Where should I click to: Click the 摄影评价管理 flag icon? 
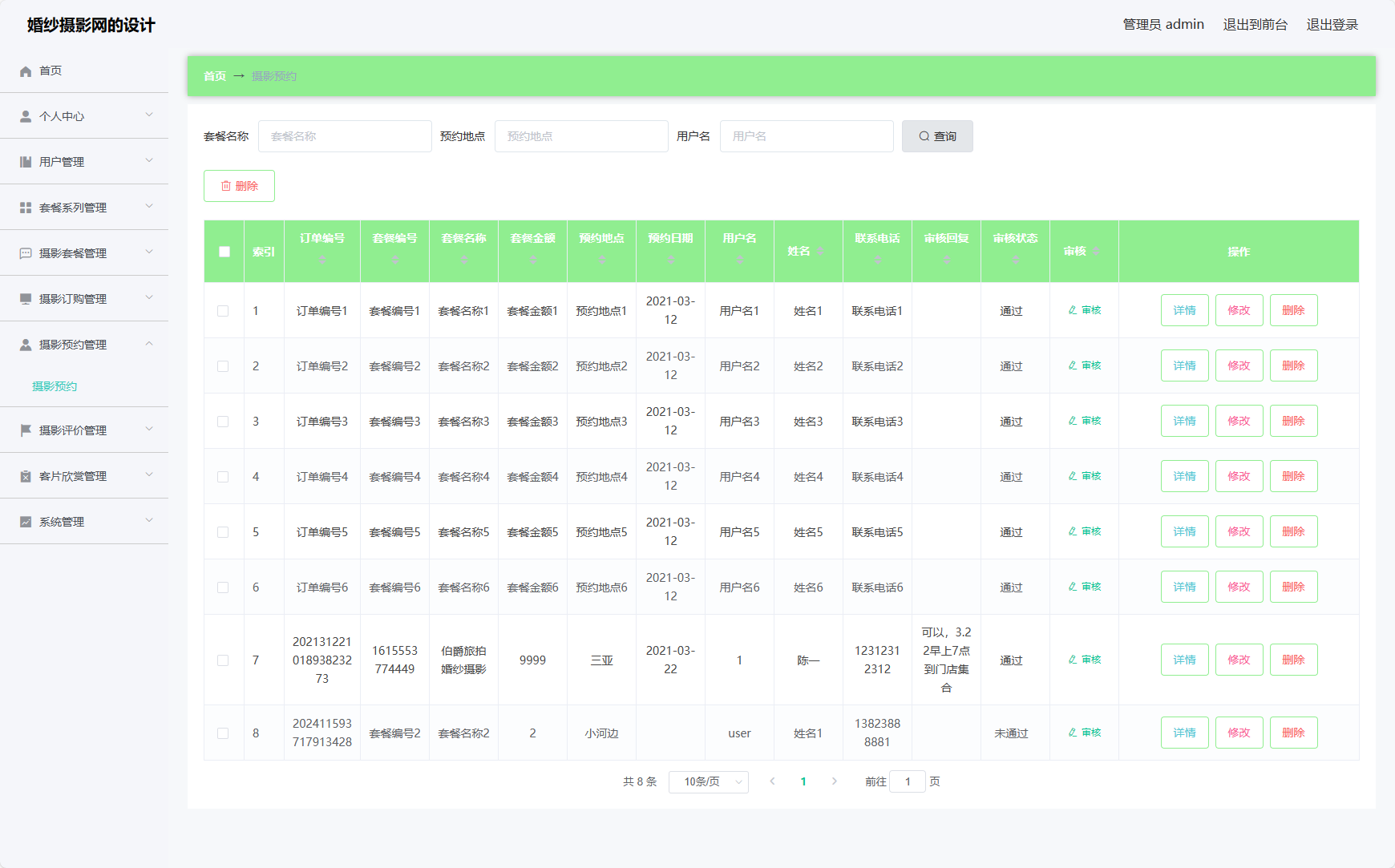click(26, 430)
